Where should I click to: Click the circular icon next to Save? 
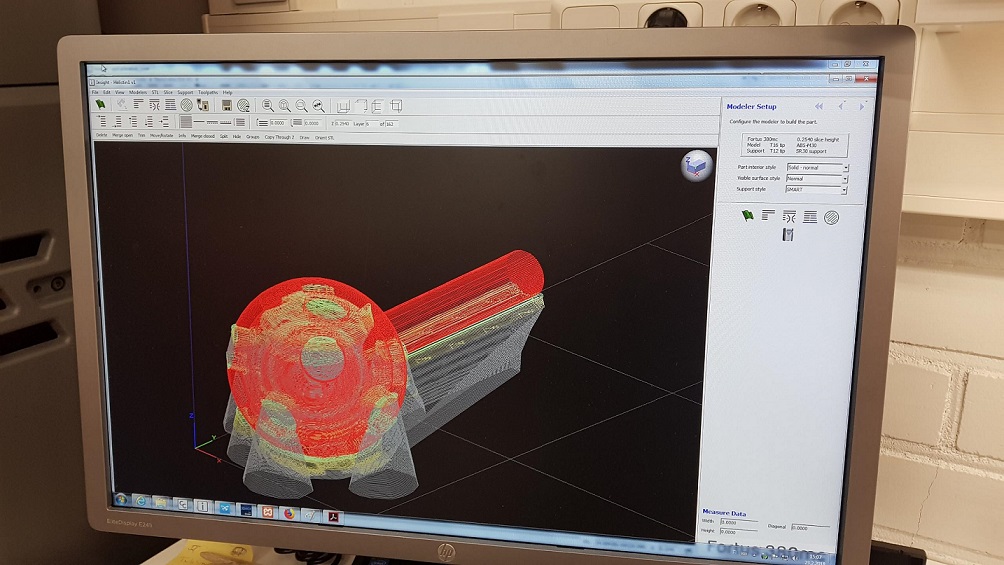[x=243, y=105]
